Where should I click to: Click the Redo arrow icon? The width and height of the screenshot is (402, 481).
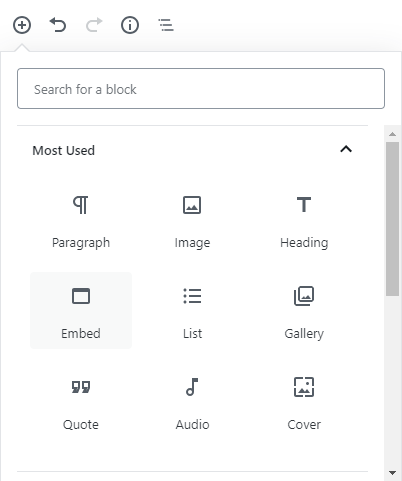94,25
